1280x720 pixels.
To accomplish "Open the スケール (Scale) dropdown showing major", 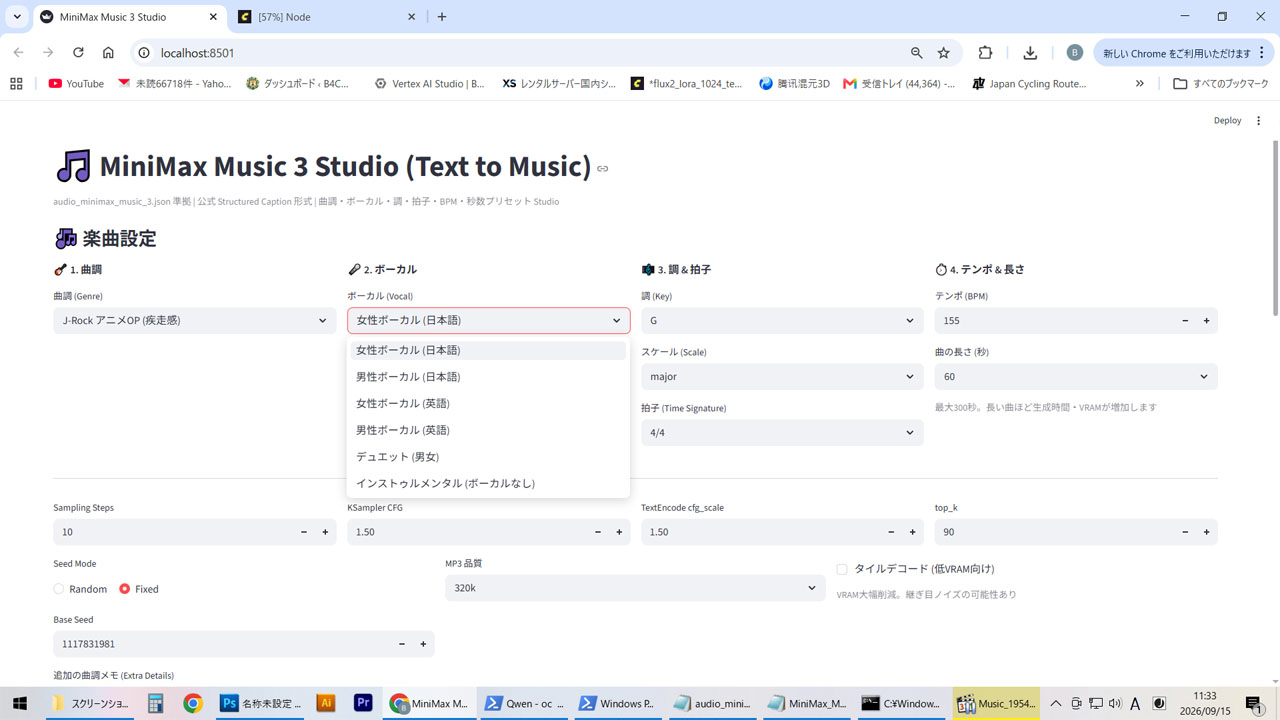I will (x=782, y=376).
